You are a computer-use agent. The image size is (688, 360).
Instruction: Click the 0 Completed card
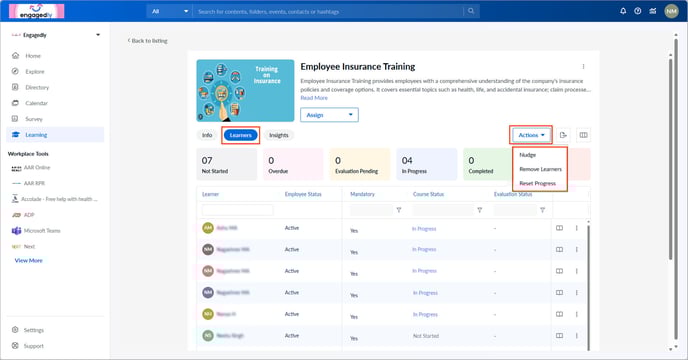click(487, 164)
